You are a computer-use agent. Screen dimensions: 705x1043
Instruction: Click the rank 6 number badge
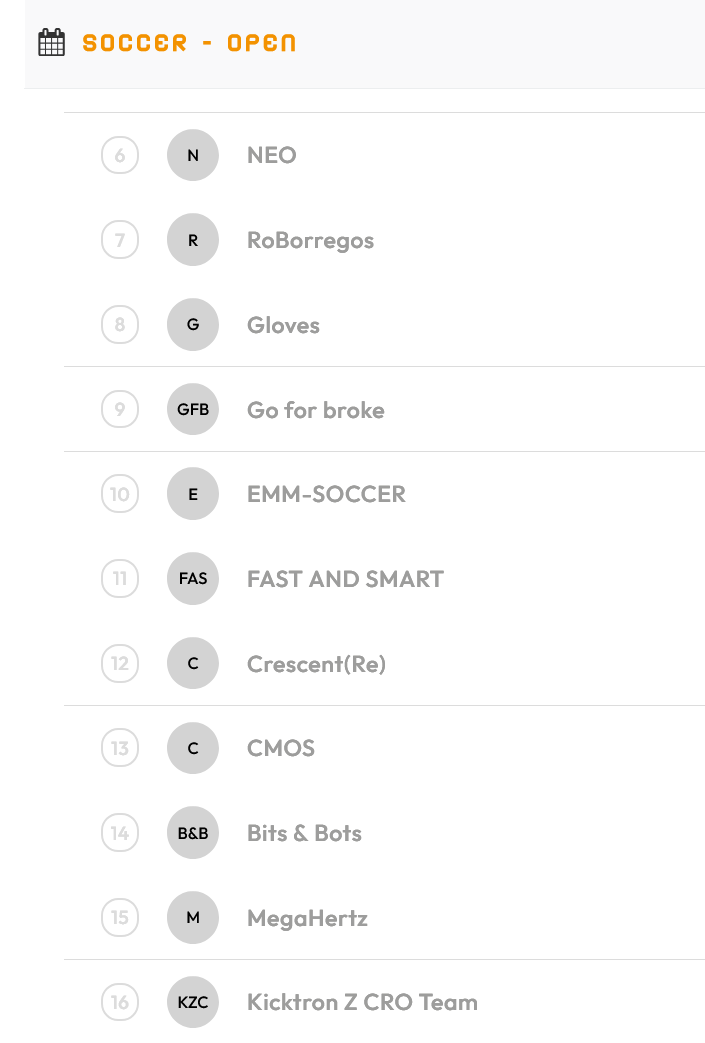point(120,155)
